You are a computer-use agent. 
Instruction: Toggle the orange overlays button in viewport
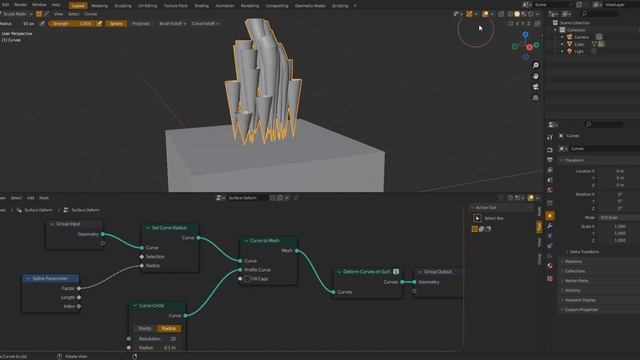pos(485,14)
